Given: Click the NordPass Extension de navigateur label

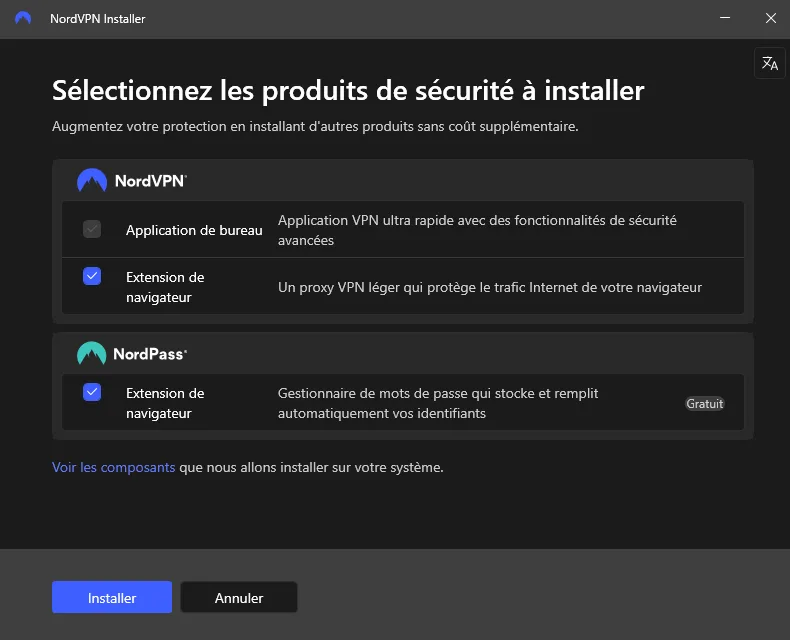Looking at the screenshot, I should point(165,403).
